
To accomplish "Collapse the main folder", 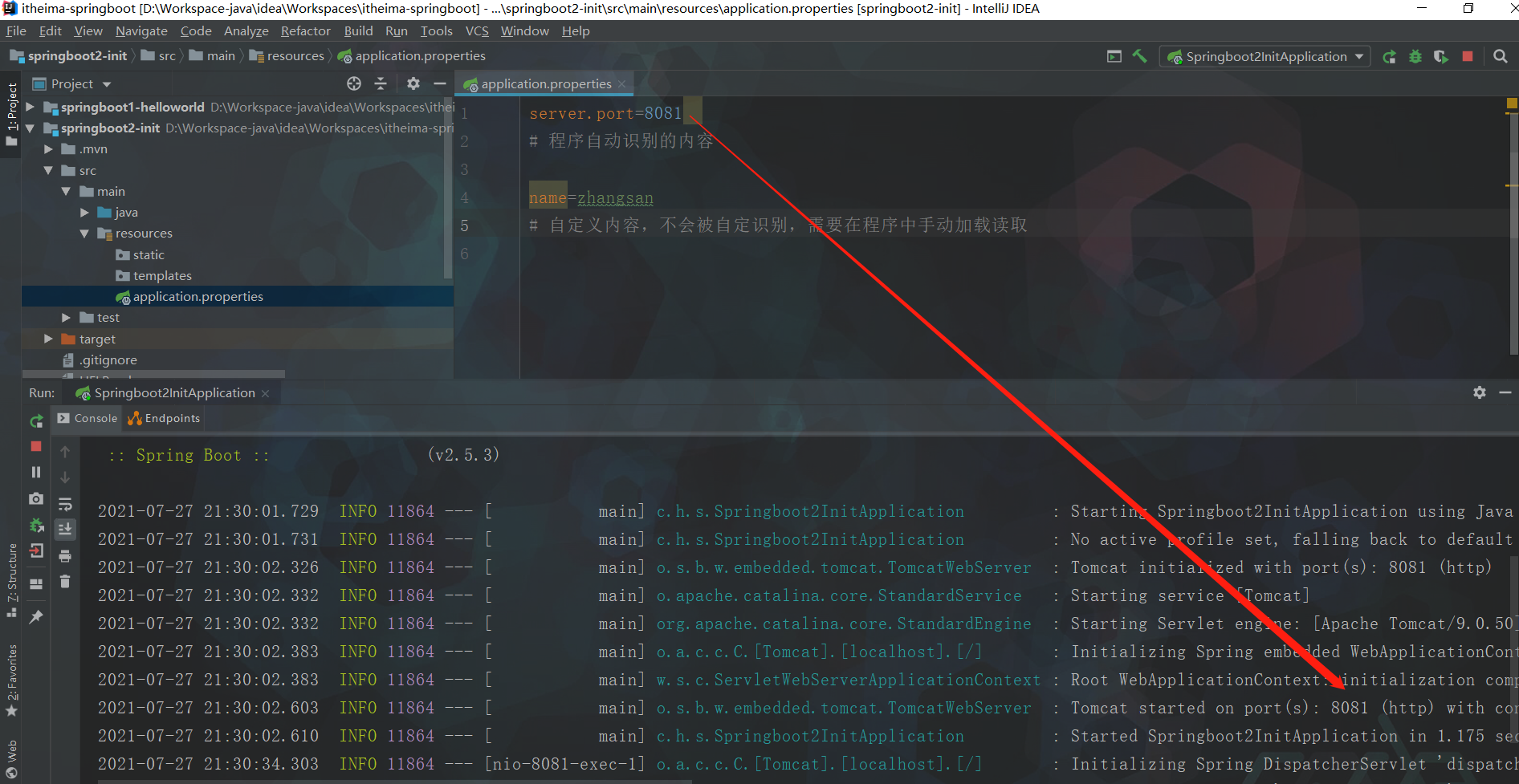I will (66, 191).
